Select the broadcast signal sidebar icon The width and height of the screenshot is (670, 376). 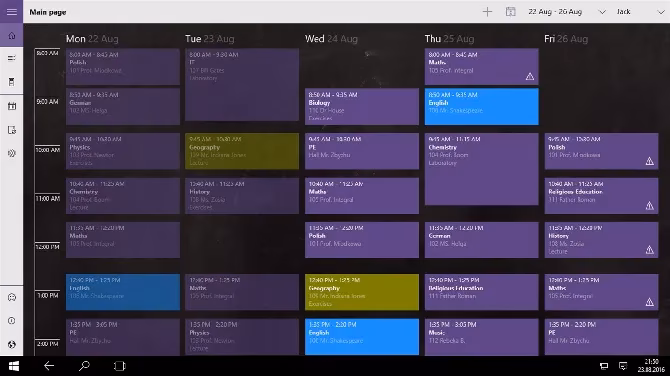pos(12,153)
